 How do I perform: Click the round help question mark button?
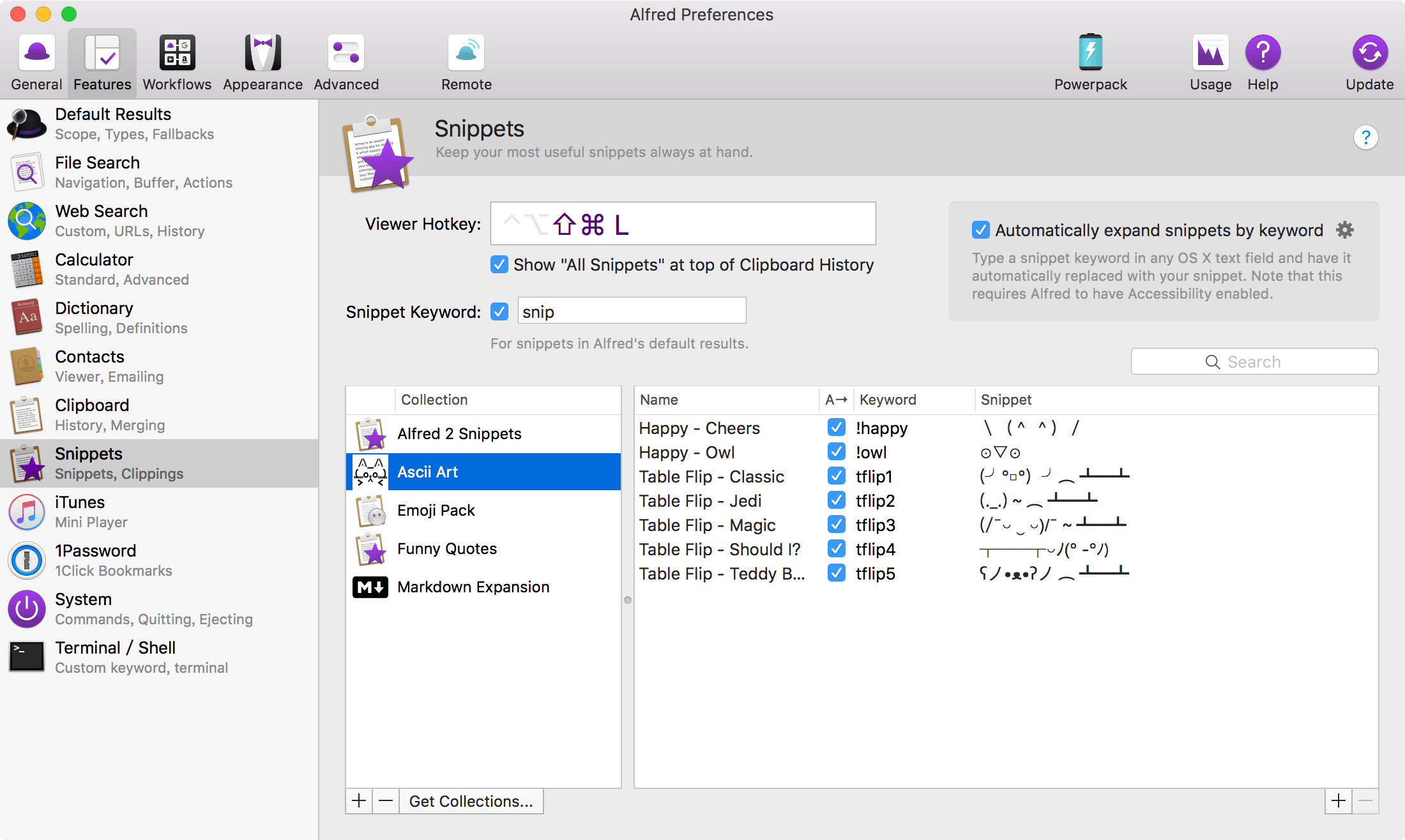point(1365,137)
